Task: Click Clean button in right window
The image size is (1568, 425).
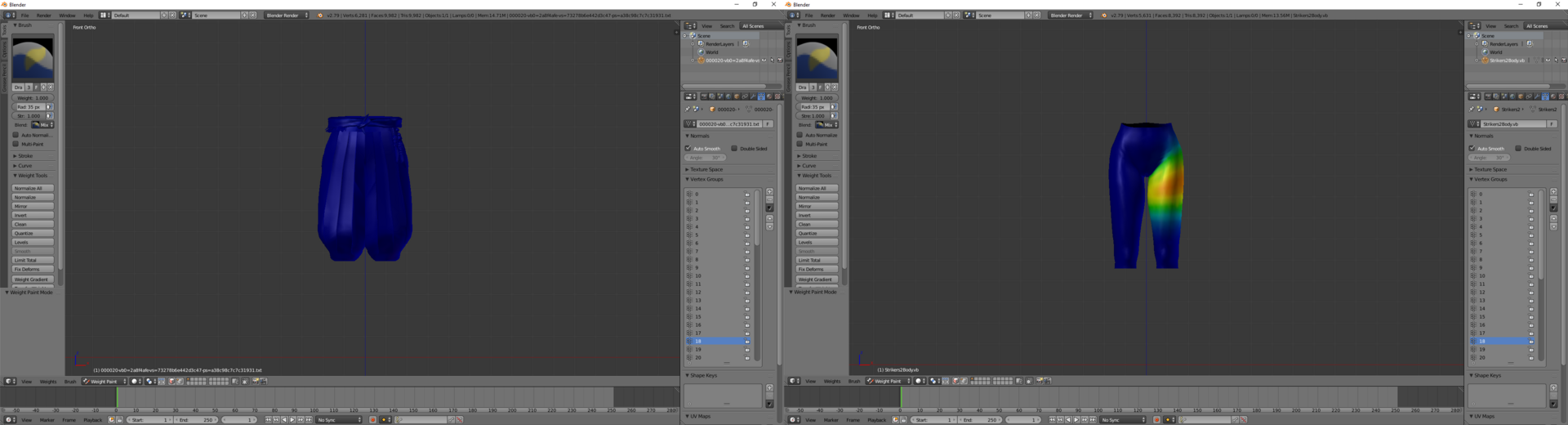Action: click(817, 225)
